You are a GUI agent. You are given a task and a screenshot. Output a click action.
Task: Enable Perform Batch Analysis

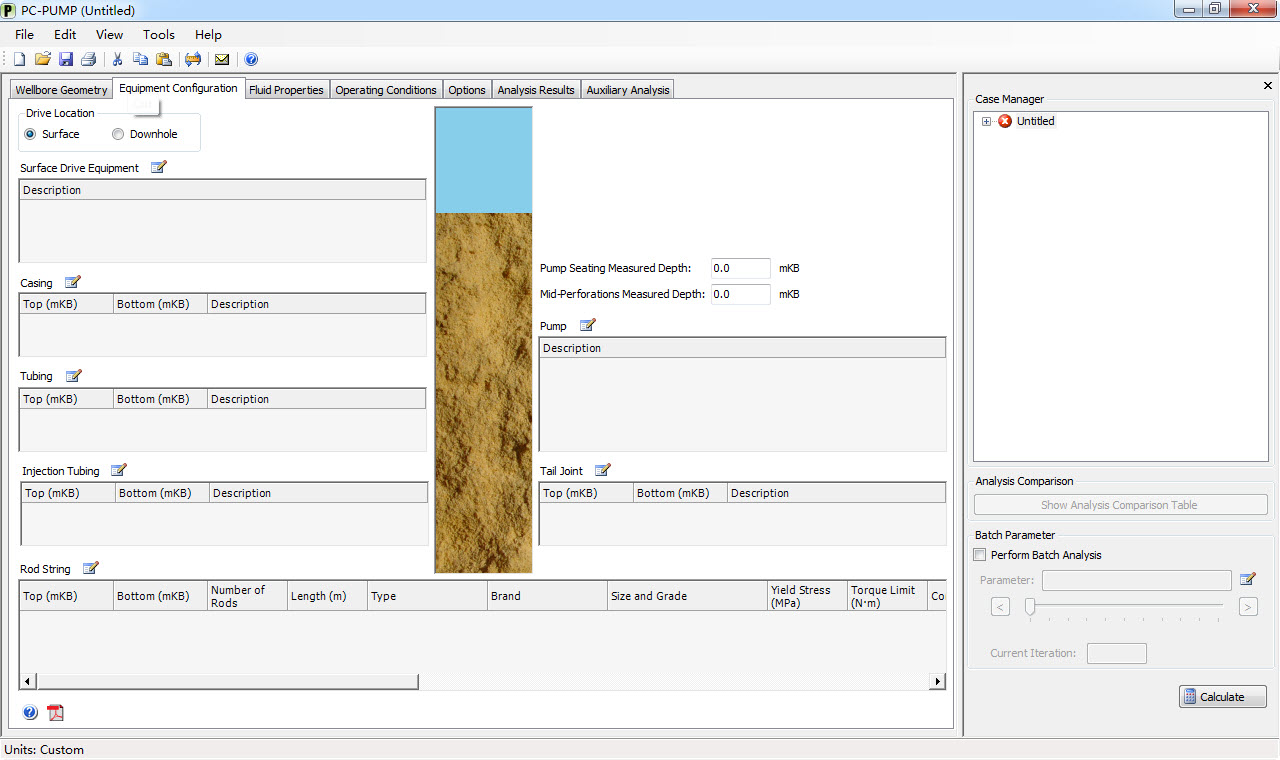click(980, 555)
